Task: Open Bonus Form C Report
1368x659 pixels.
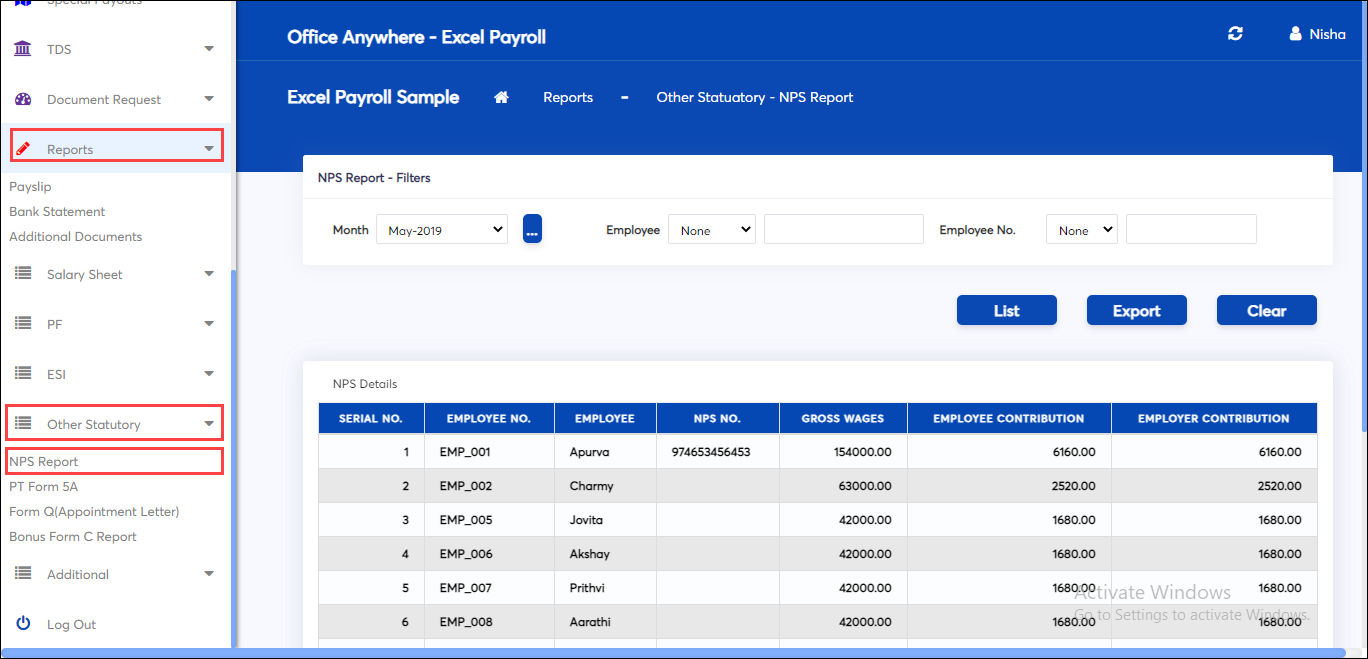Action: point(73,536)
